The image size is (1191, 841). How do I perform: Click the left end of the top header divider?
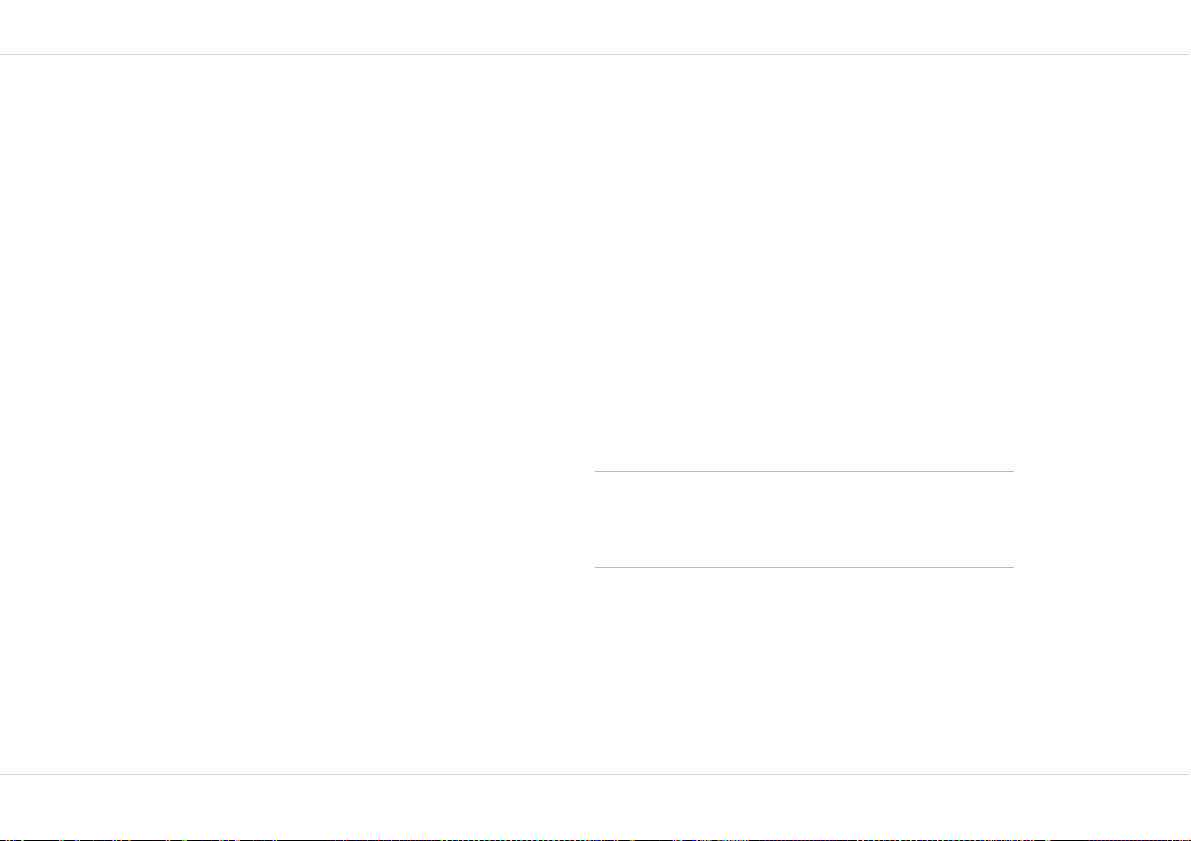pyautogui.click(x=2, y=55)
